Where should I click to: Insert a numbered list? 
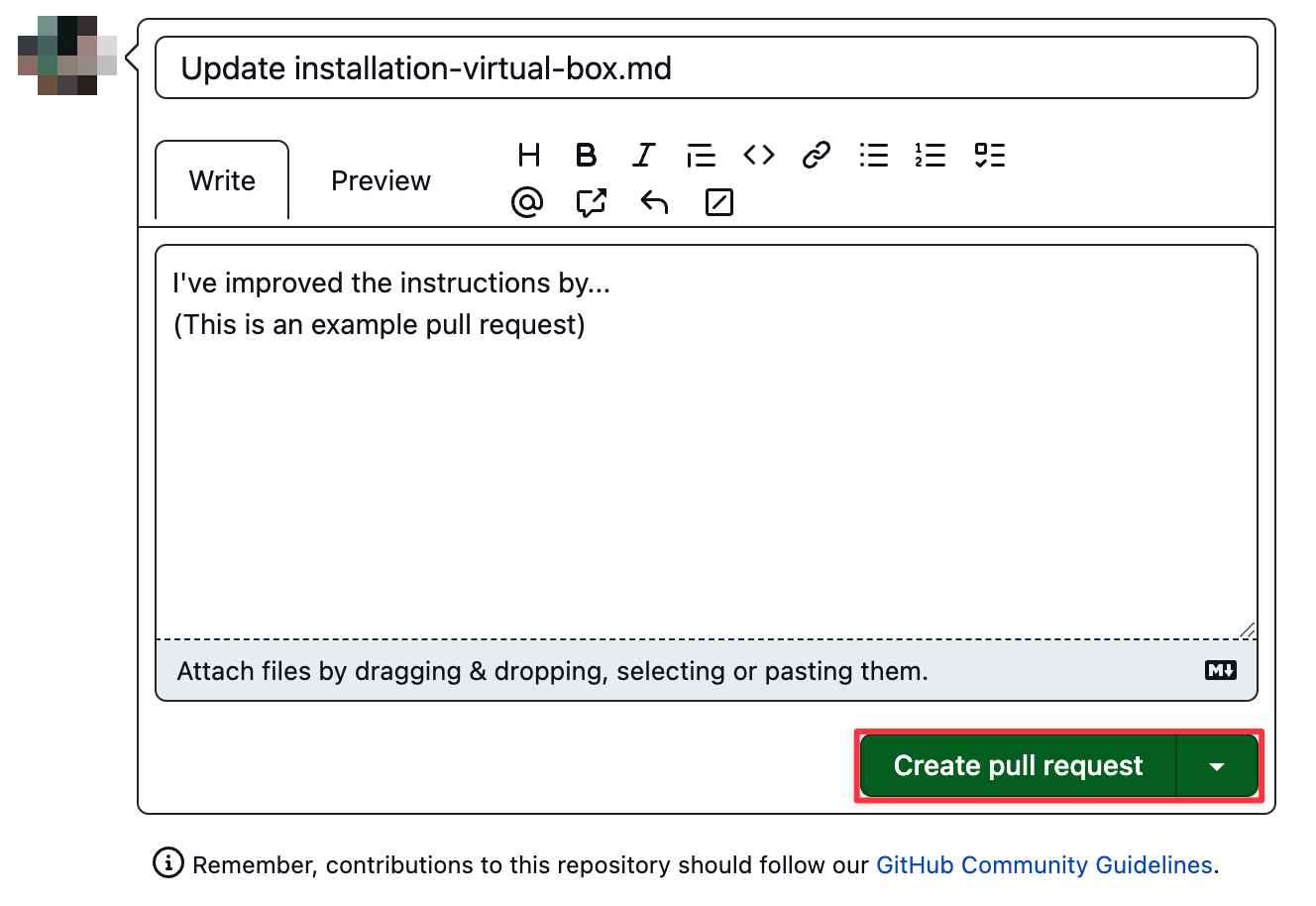click(x=931, y=156)
